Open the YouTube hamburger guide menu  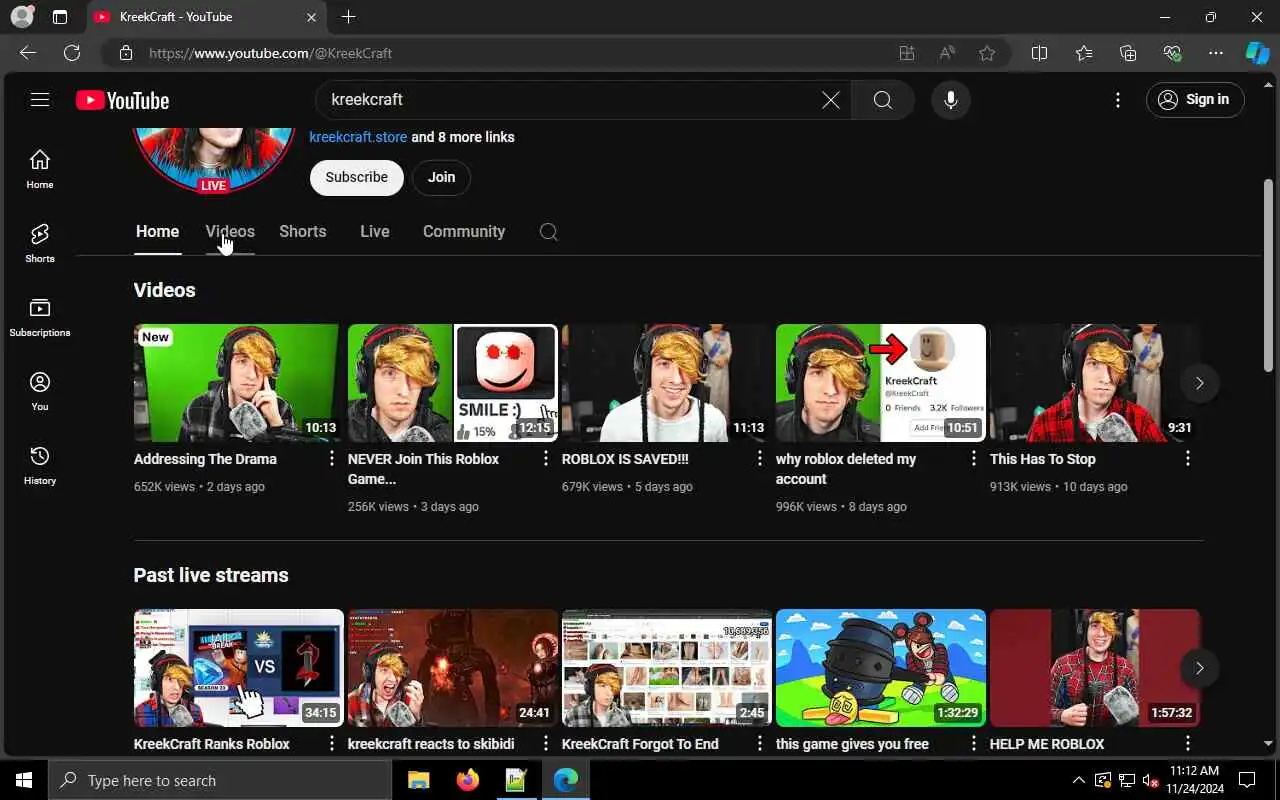pos(40,99)
